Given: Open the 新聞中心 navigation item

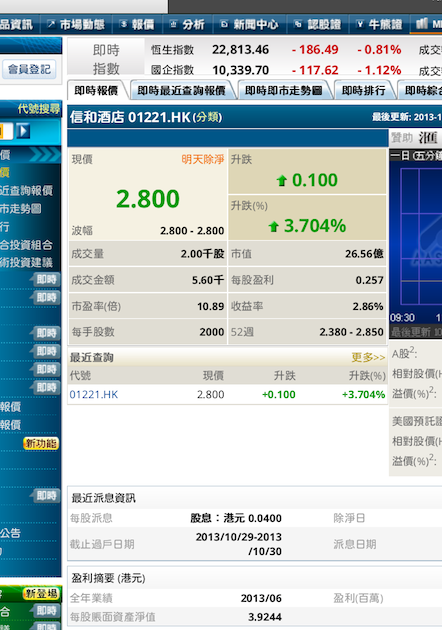Looking at the screenshot, I should coord(249,25).
